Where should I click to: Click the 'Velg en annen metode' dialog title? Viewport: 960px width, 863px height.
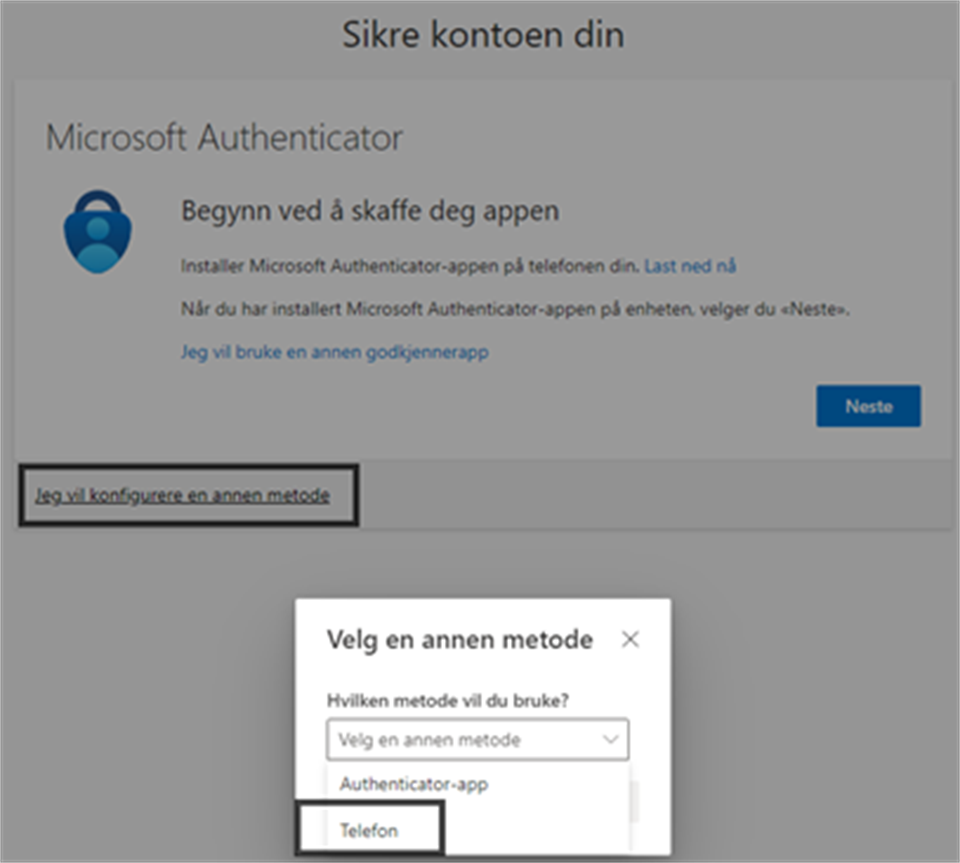pos(460,639)
